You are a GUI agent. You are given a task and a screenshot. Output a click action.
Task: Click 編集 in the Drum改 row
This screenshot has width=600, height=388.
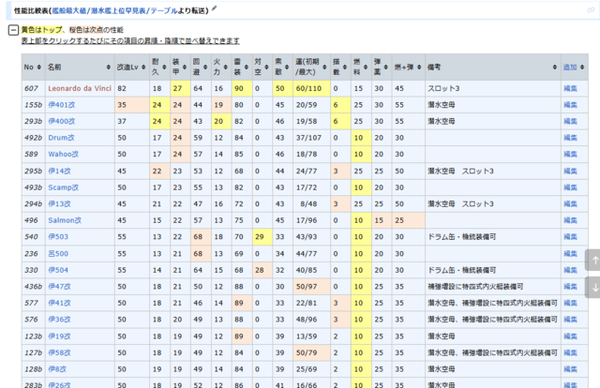click(570, 138)
